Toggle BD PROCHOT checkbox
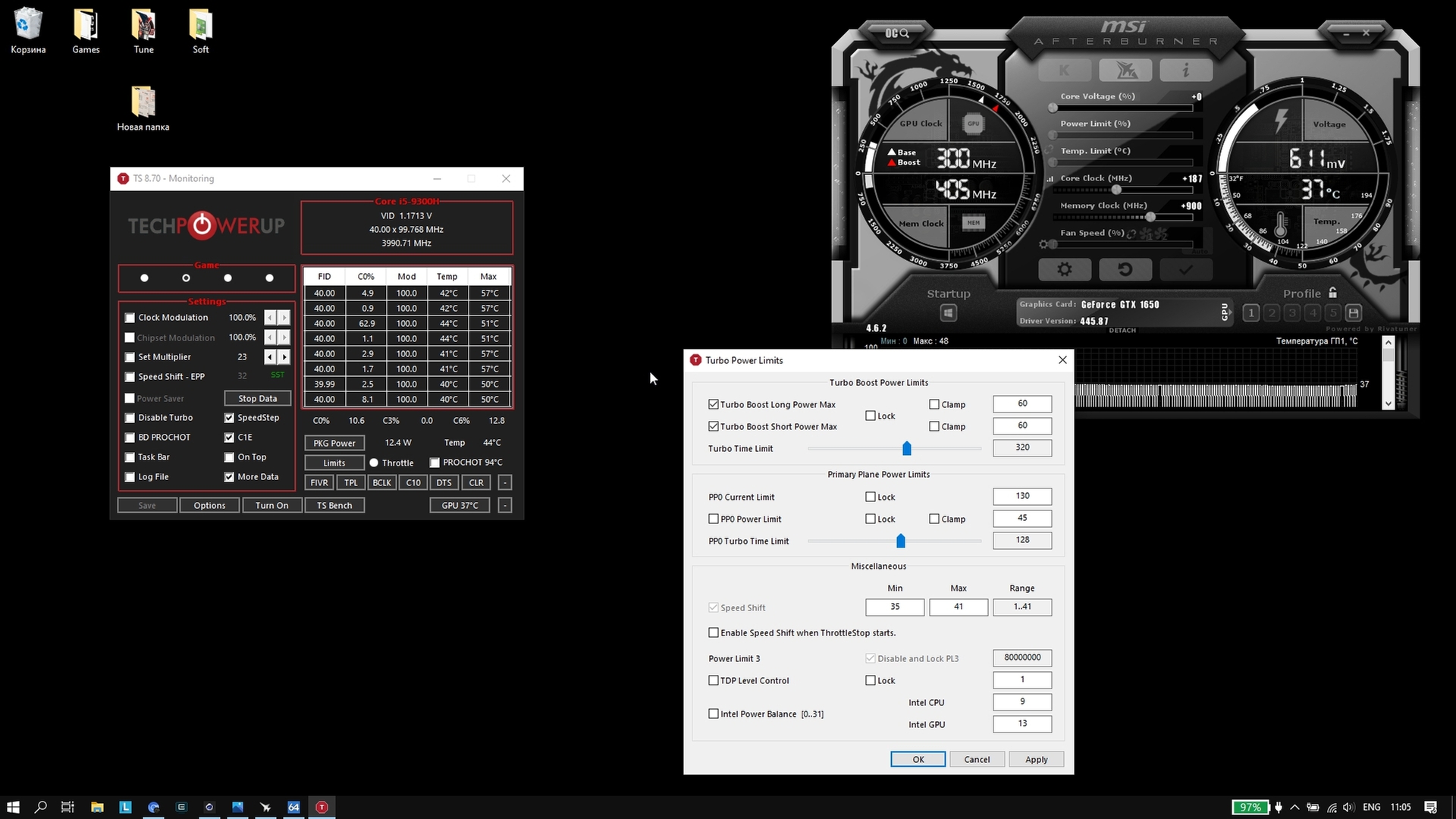 click(130, 438)
